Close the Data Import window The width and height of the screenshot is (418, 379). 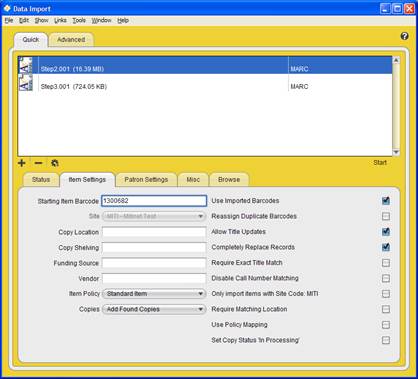point(409,8)
